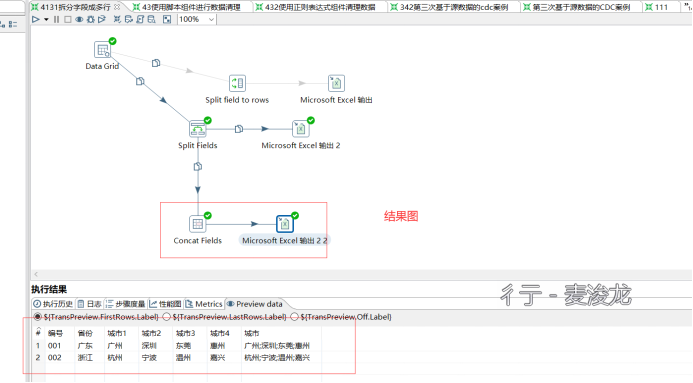Open the Metrics tab
Screen dimensions: 693x383
pos(204,304)
